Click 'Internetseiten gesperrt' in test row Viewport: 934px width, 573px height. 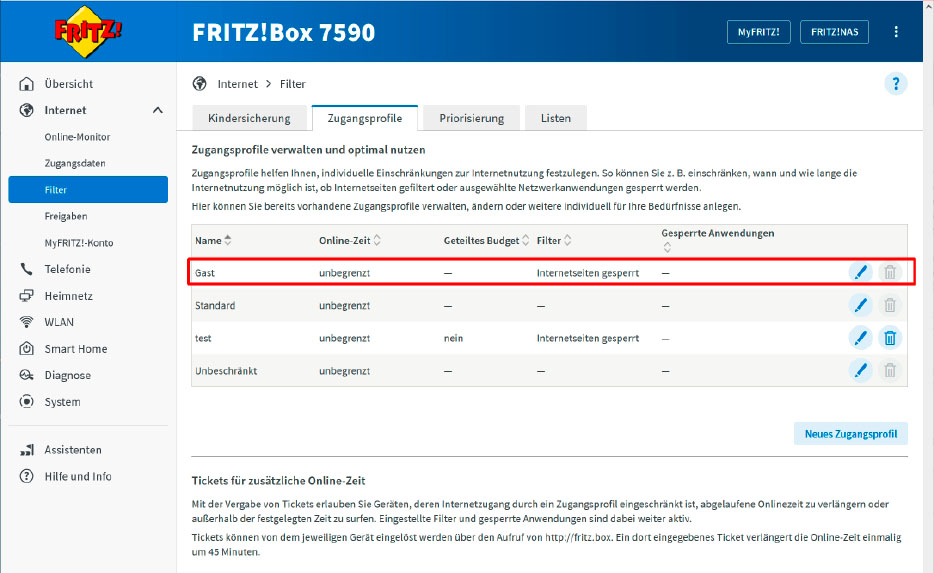587,338
